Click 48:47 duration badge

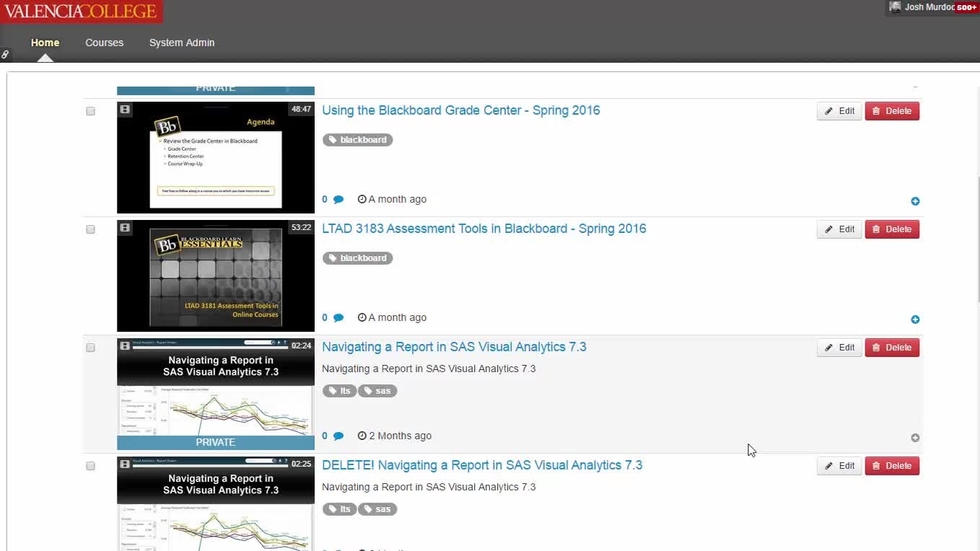[301, 109]
